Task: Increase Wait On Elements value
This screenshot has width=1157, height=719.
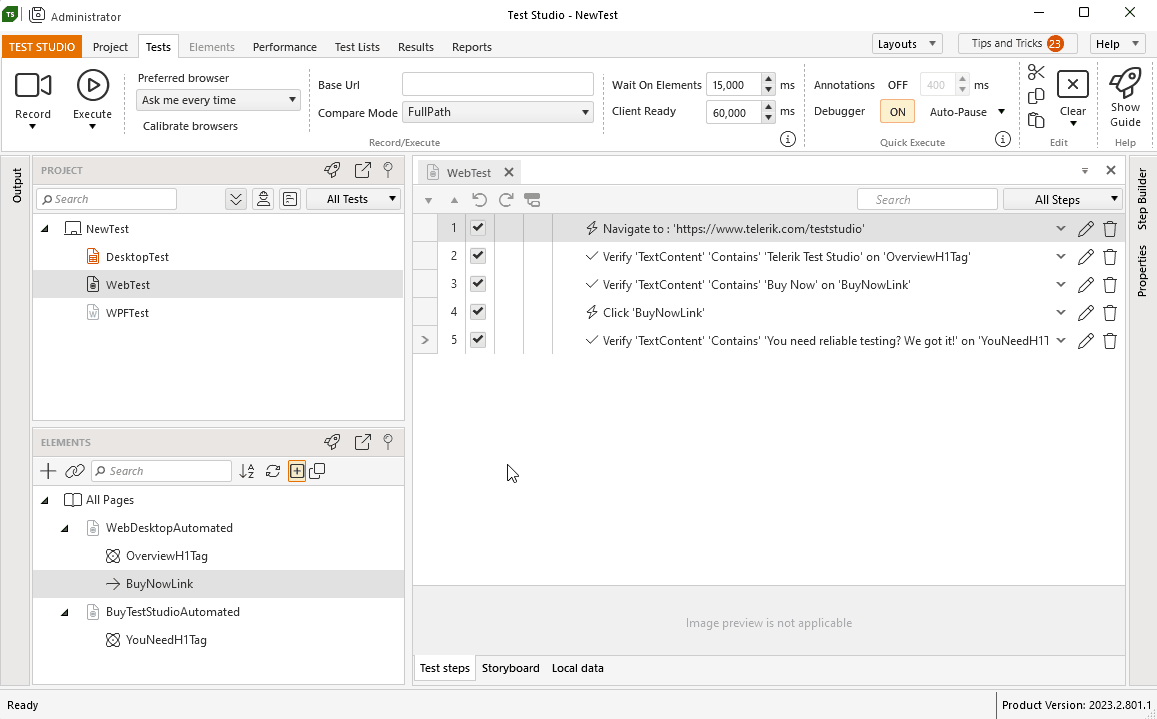Action: point(768,79)
